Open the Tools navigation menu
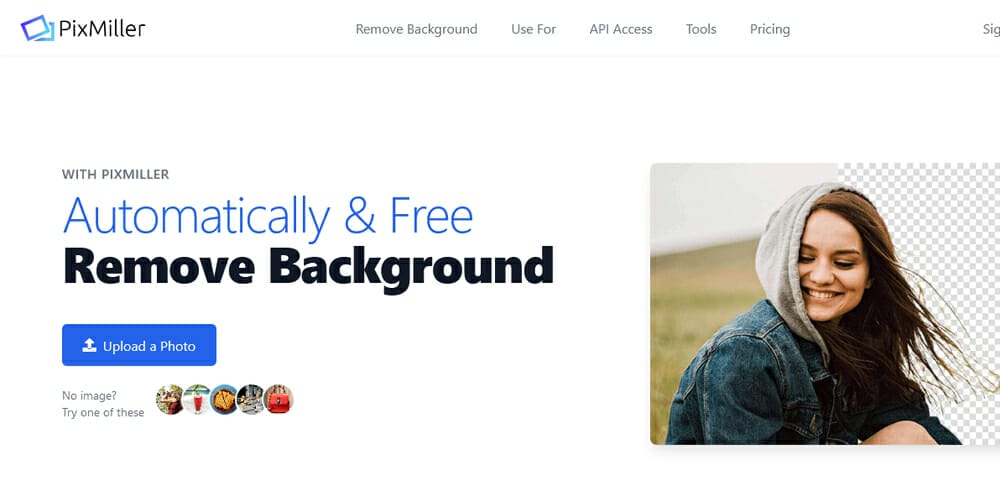1000x500 pixels. coord(701,29)
